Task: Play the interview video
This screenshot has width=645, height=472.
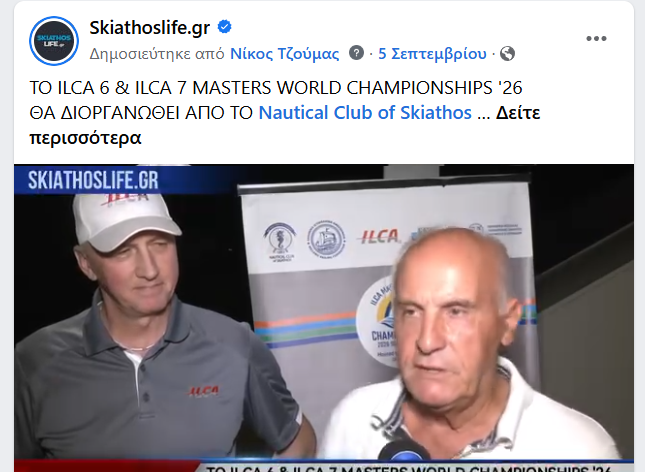Action: pos(324,318)
